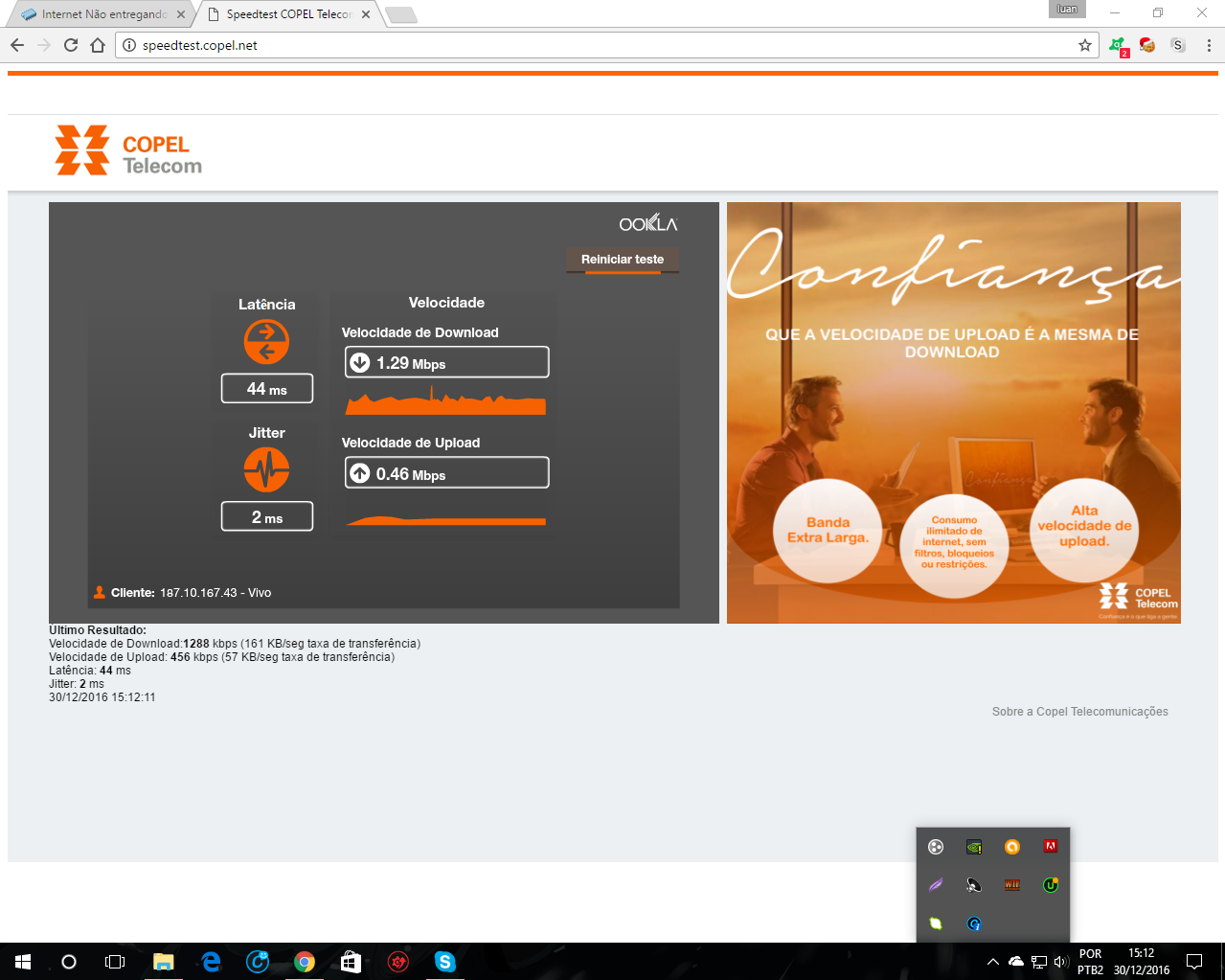This screenshot has height=980, width=1225.
Task: Open the clock showing 15:12
Action: pos(1141,962)
